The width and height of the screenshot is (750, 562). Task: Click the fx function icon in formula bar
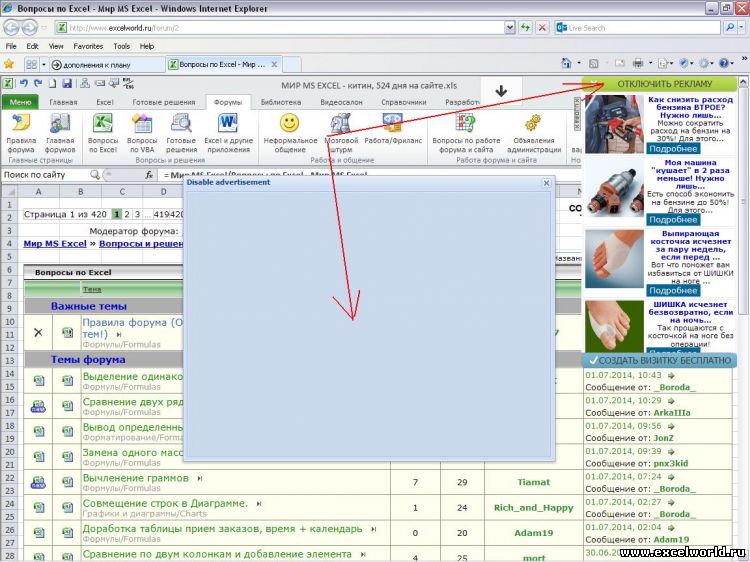coord(149,175)
